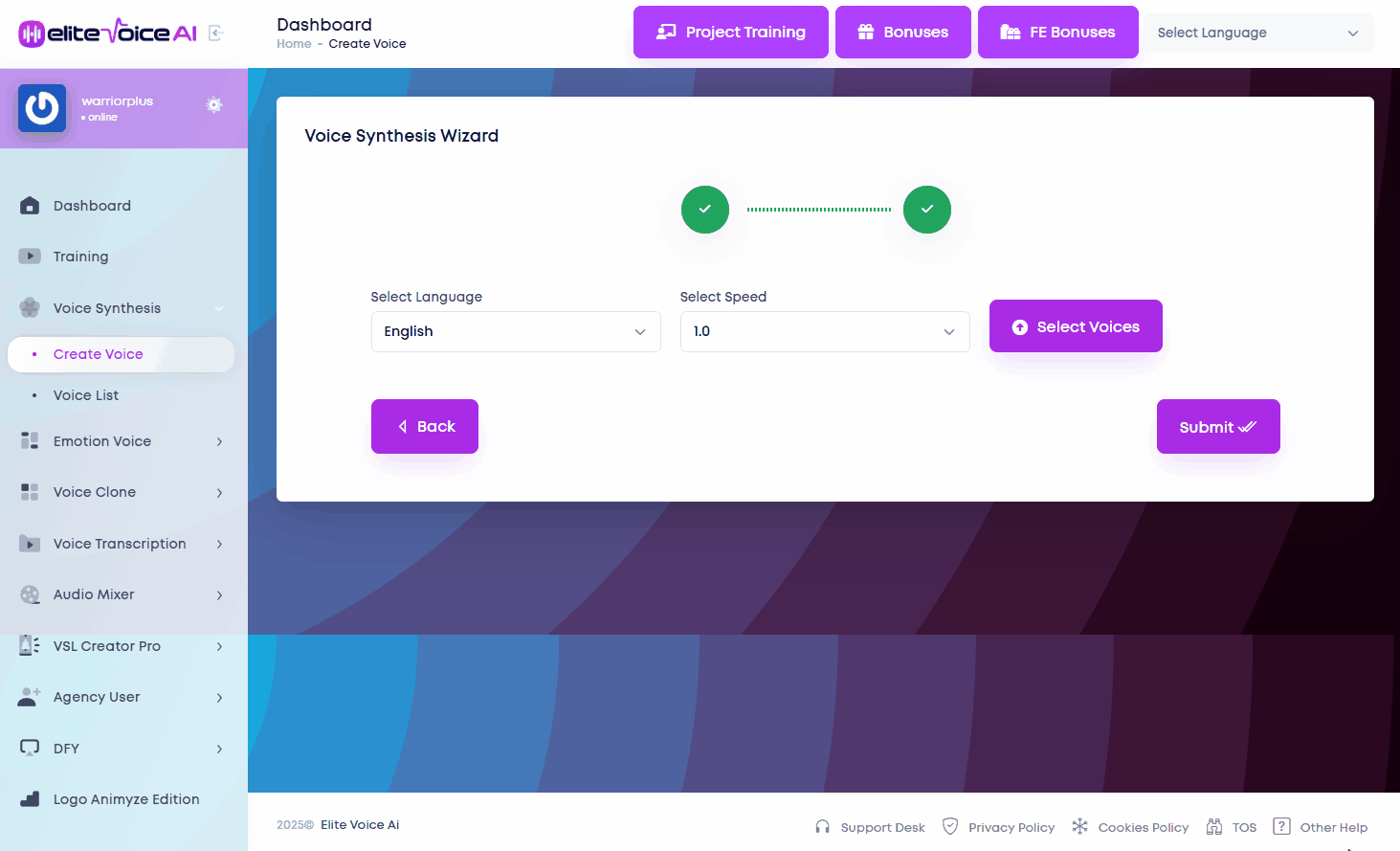The width and height of the screenshot is (1400, 851).
Task: Open settings gear next to warriorplus
Action: click(x=214, y=104)
